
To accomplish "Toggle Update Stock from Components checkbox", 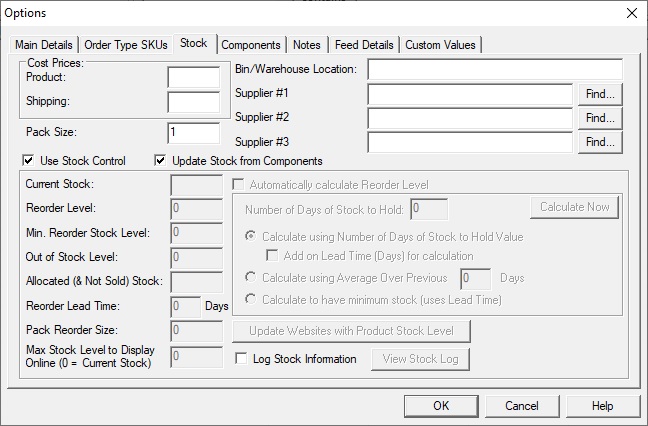I will (x=160, y=160).
